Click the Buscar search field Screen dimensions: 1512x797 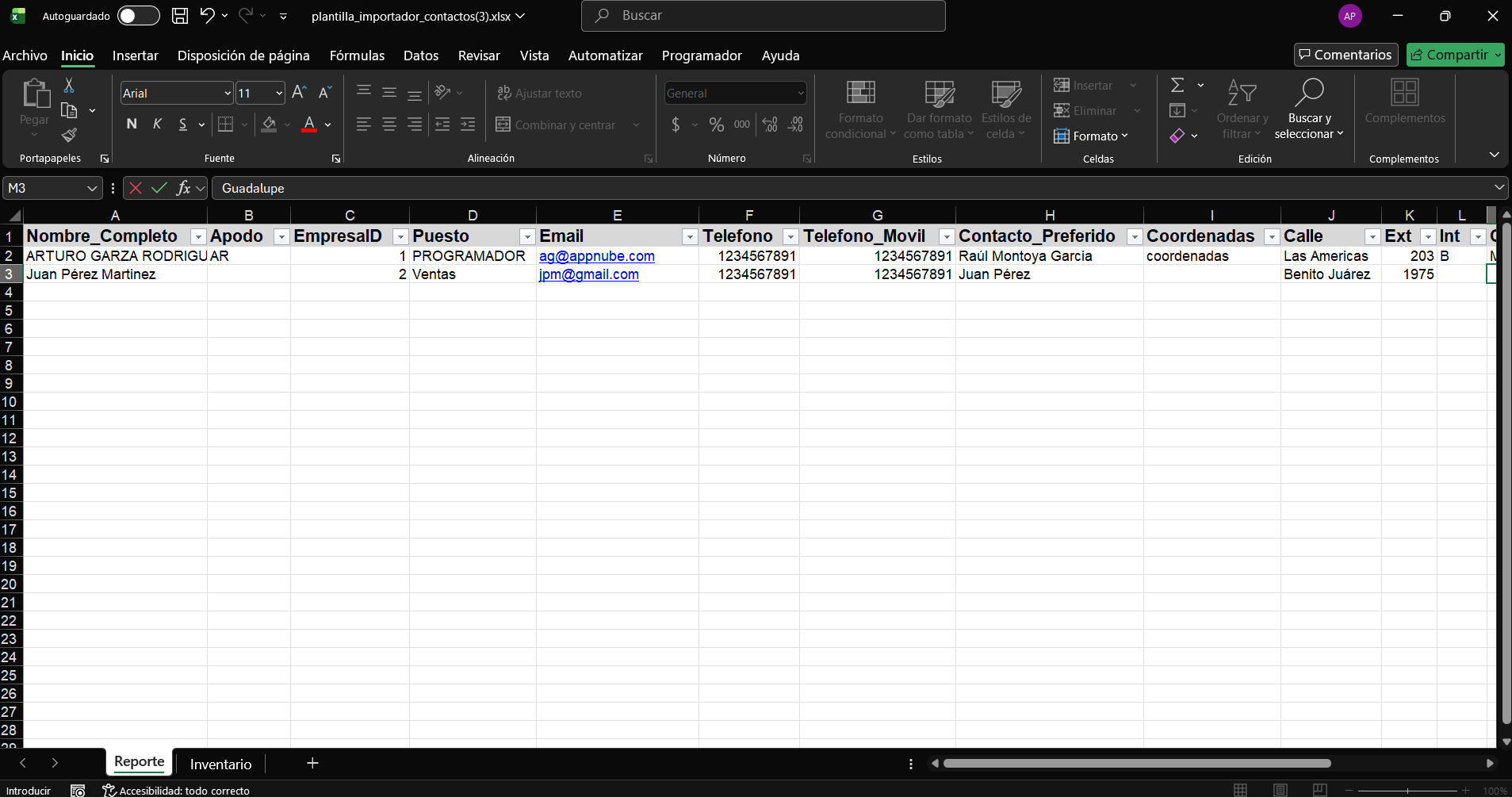(763, 16)
